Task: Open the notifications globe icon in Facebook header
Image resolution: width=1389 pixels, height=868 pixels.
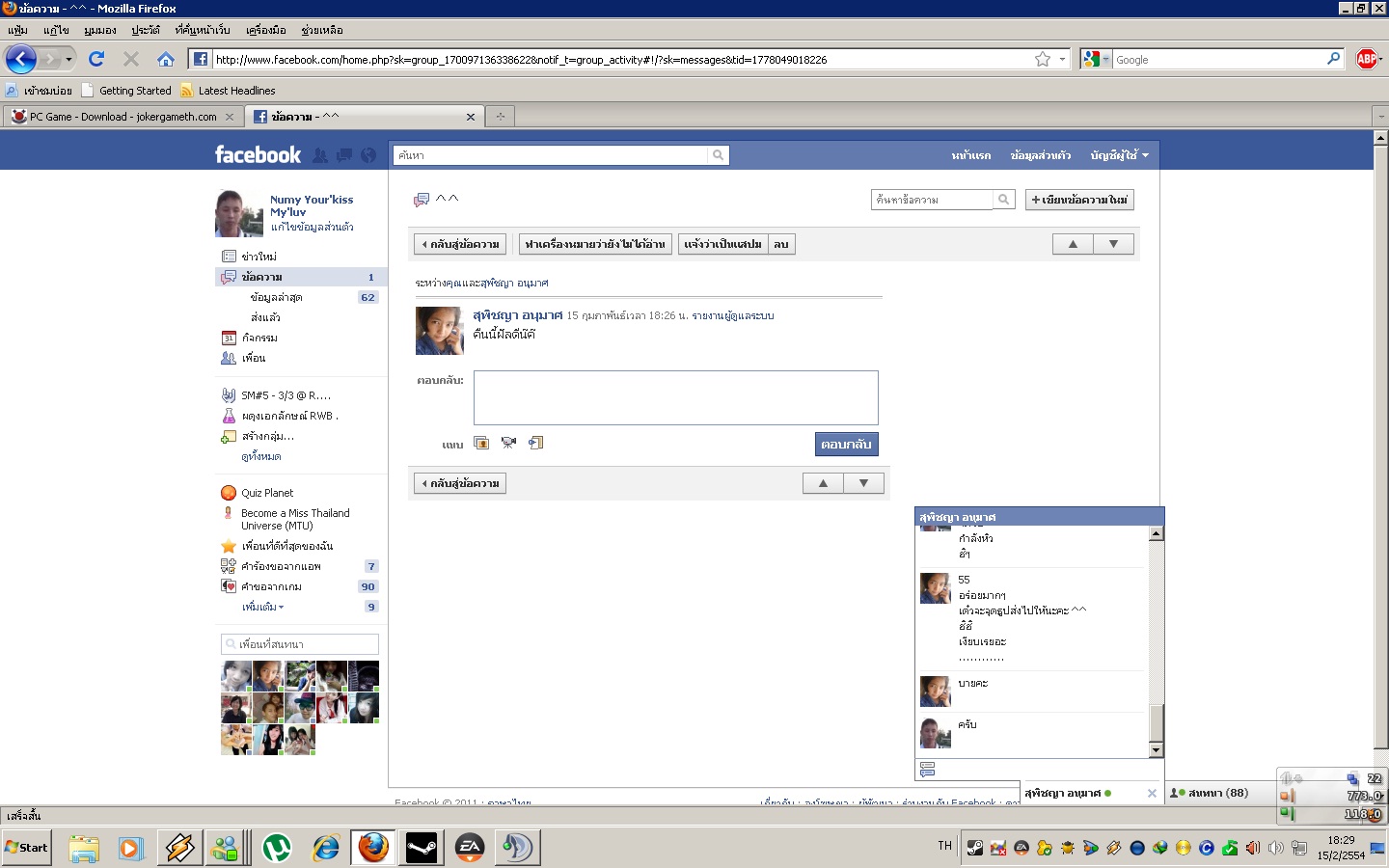Action: (x=368, y=155)
